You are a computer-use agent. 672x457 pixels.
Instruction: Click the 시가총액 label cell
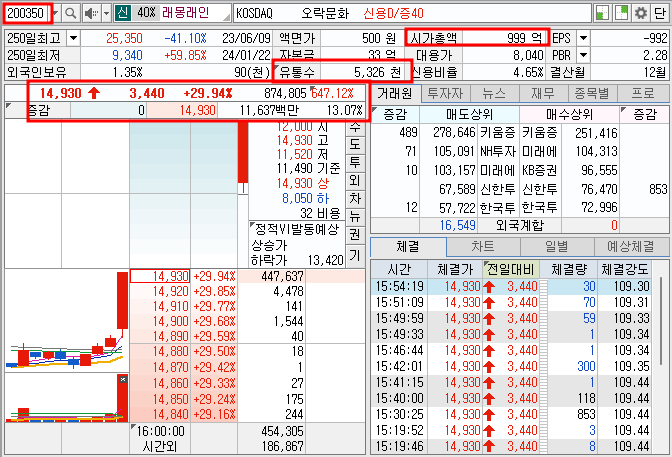coord(434,39)
